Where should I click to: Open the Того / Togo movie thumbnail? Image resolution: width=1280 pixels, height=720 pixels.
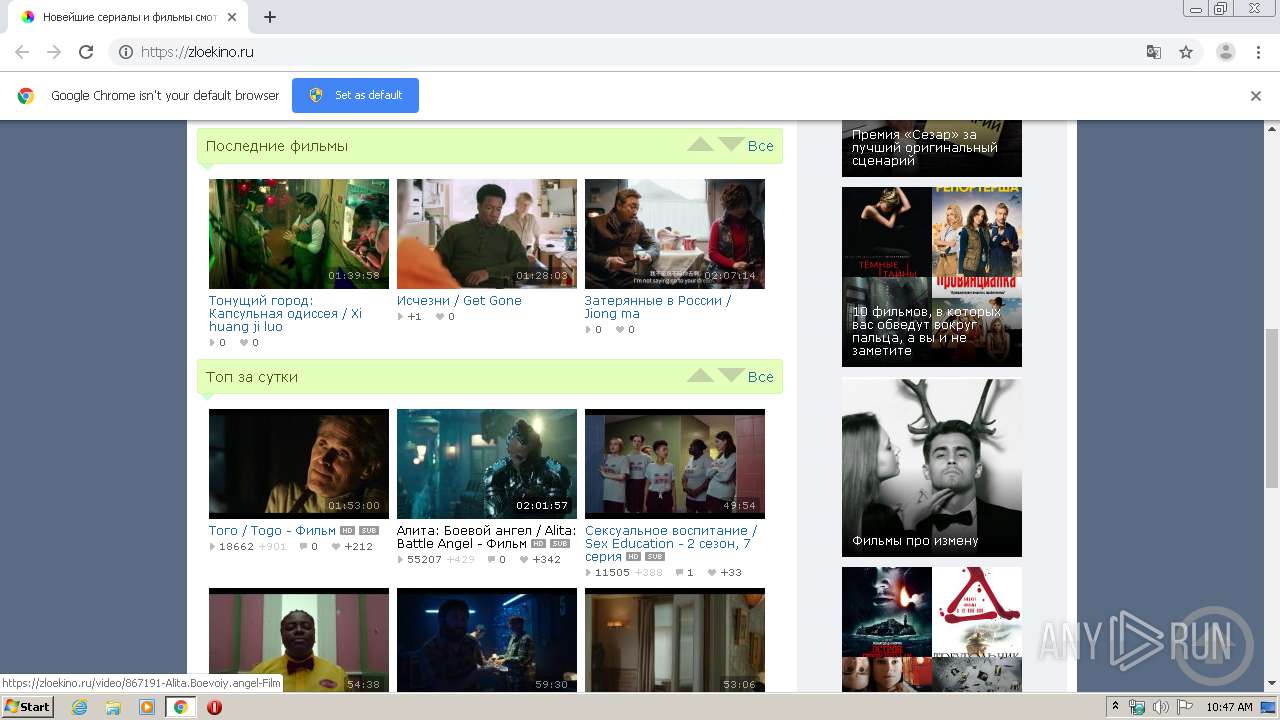(x=299, y=464)
